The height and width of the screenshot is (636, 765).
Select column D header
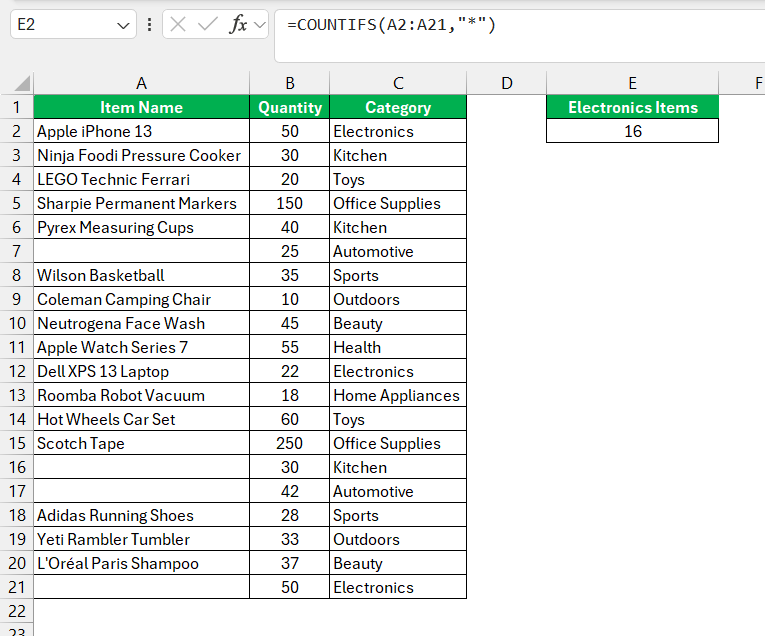click(507, 83)
